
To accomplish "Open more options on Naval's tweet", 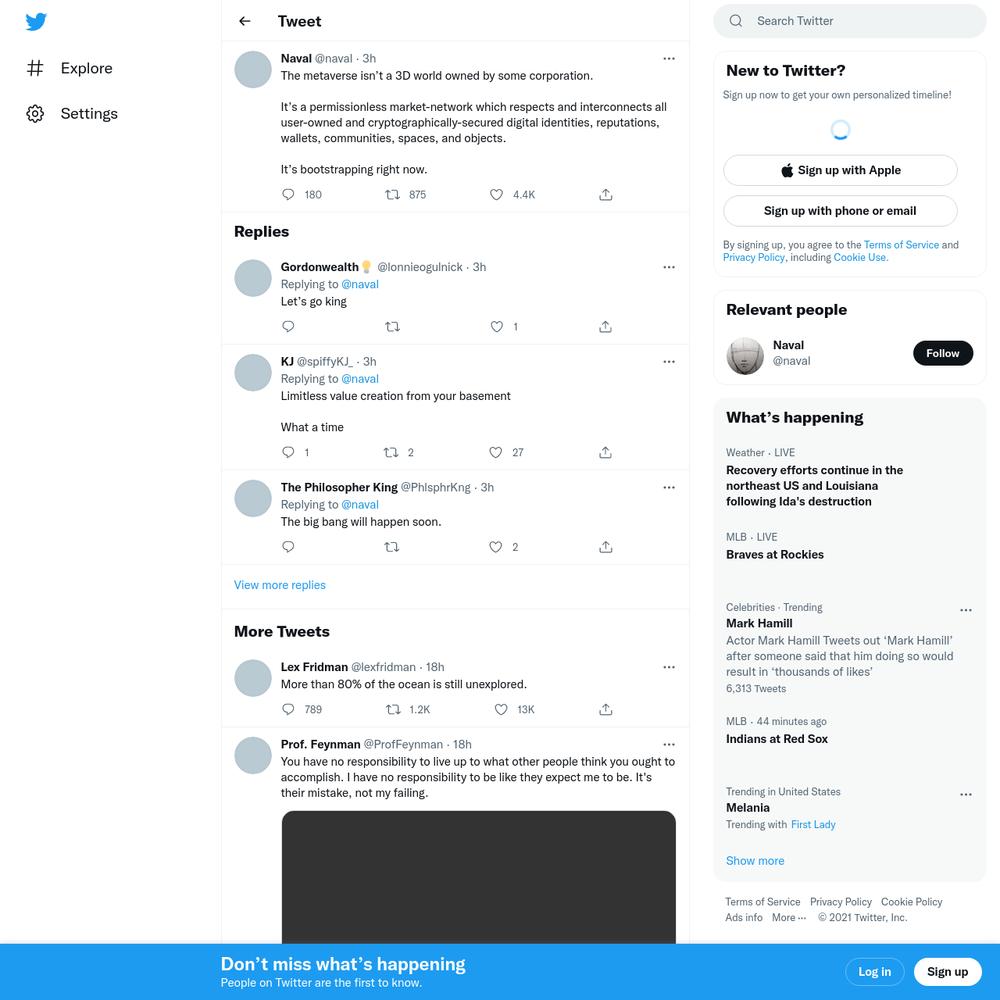I will click(x=669, y=59).
